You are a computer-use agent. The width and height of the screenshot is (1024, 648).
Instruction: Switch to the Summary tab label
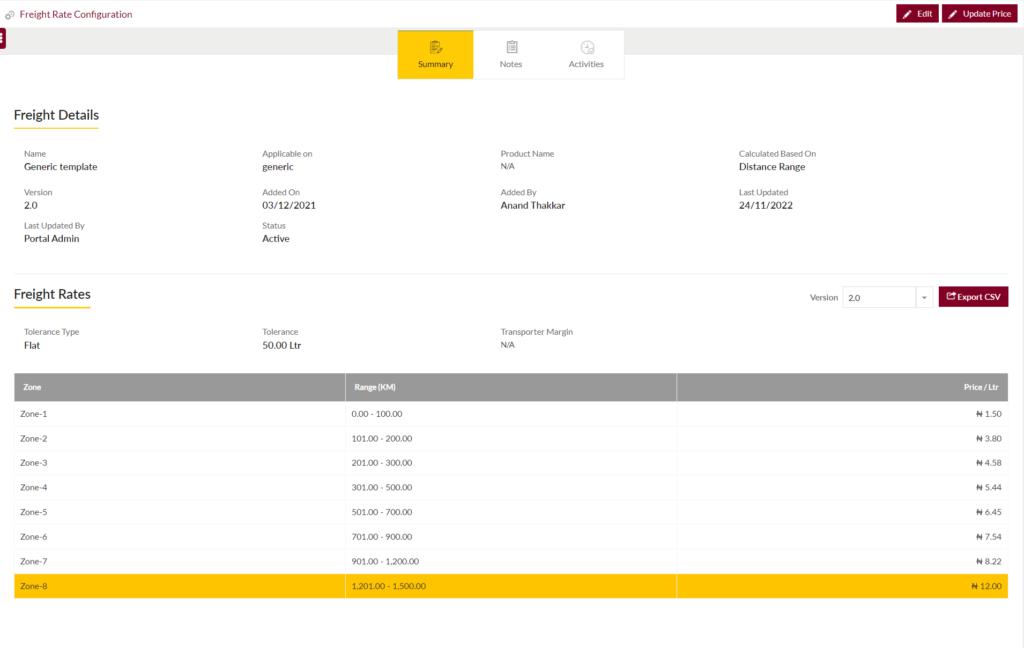tap(436, 64)
